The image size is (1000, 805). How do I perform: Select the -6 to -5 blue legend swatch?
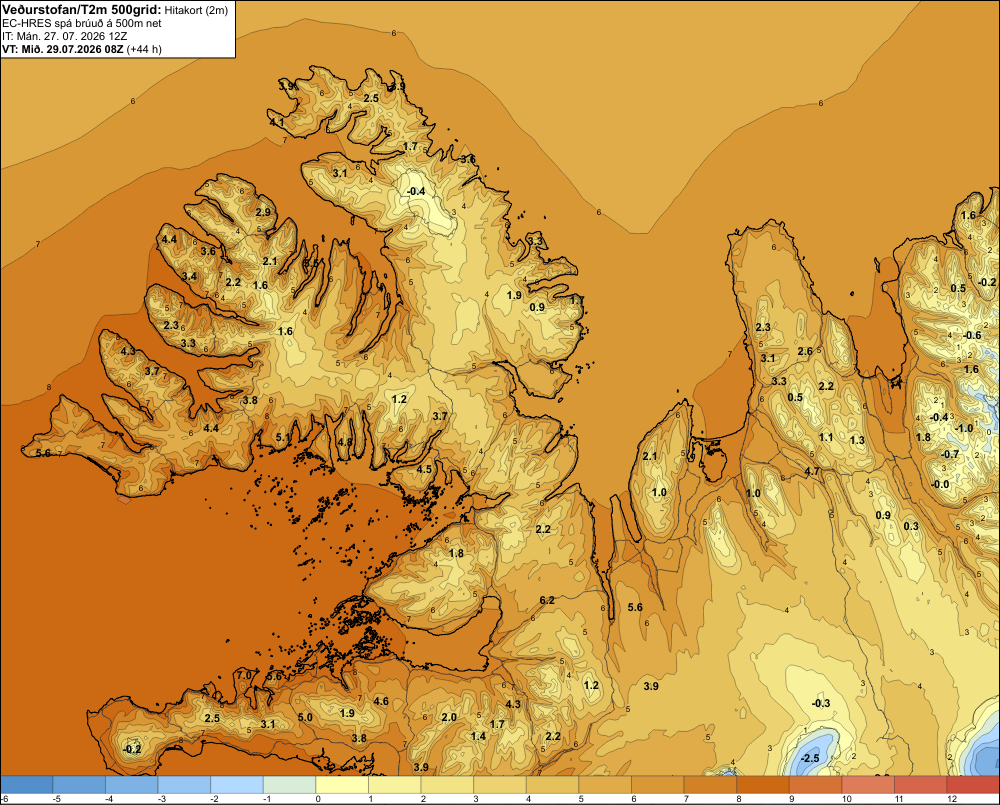27,785
